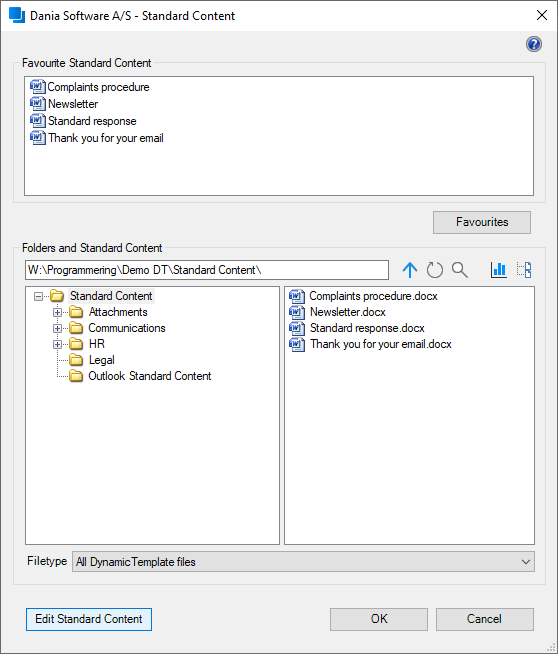Go up one folder with blue arrow
558x654 pixels.
pyautogui.click(x=410, y=270)
